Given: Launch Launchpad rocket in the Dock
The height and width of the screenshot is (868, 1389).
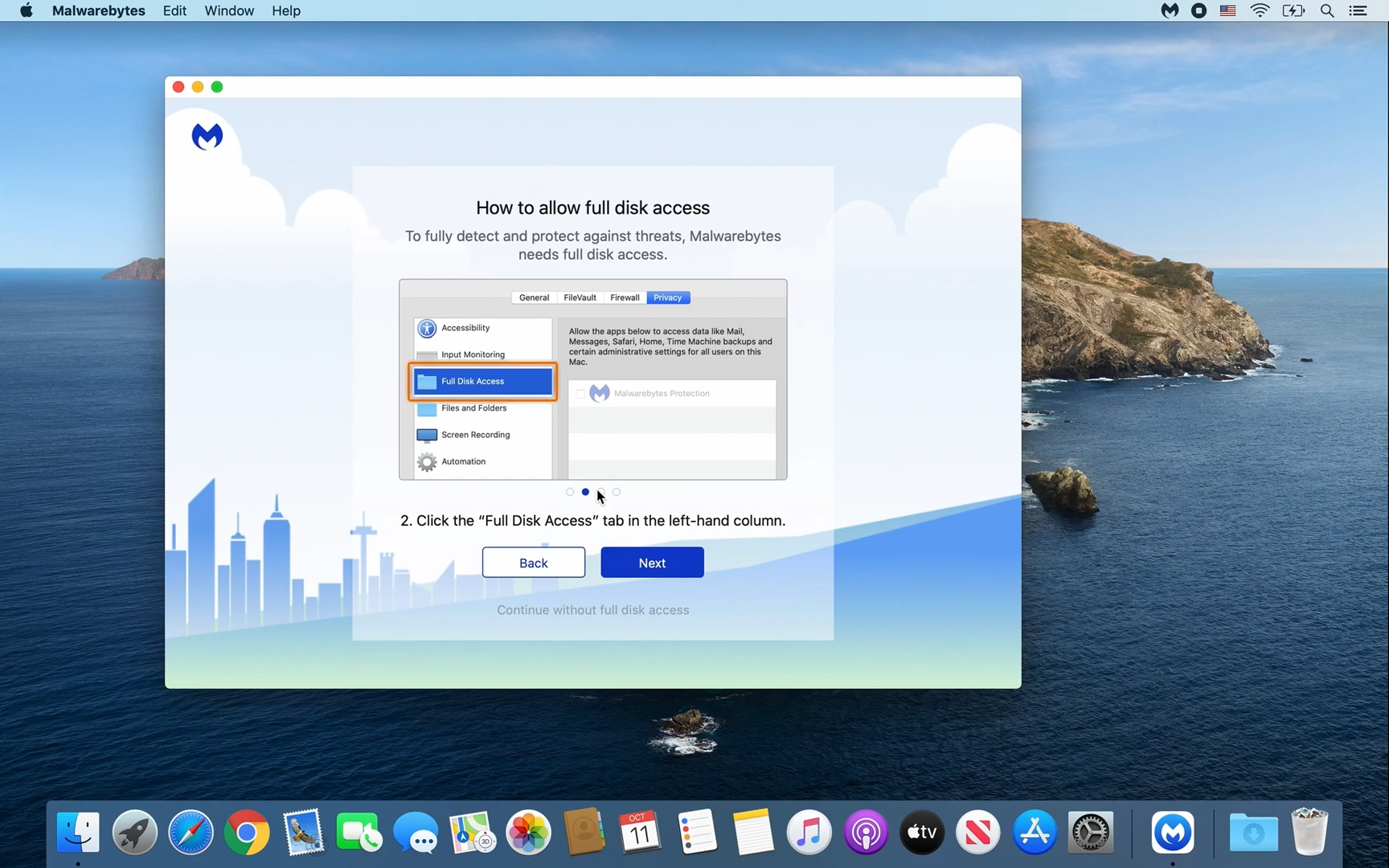Looking at the screenshot, I should pos(134,832).
